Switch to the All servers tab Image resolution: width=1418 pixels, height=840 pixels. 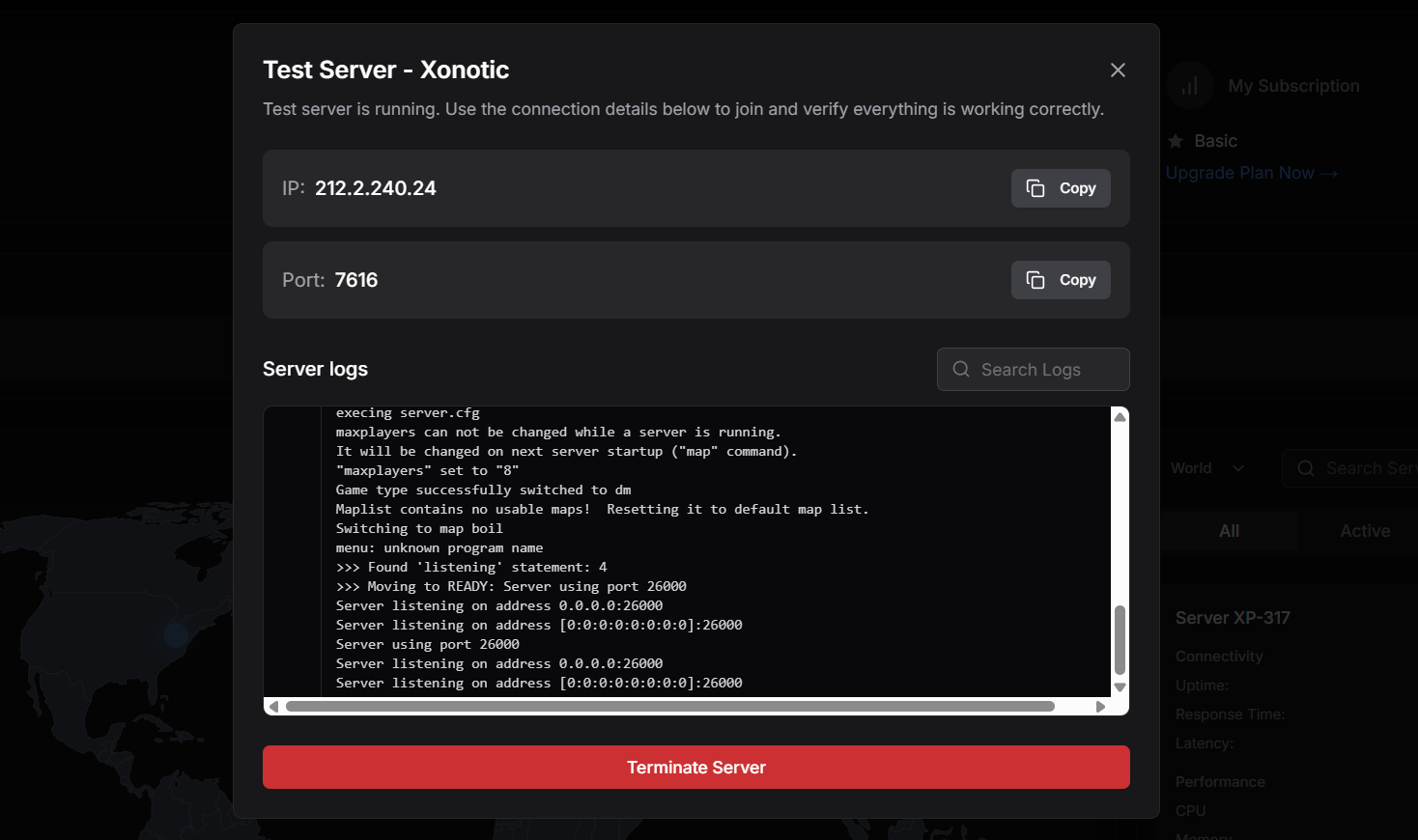(1229, 531)
